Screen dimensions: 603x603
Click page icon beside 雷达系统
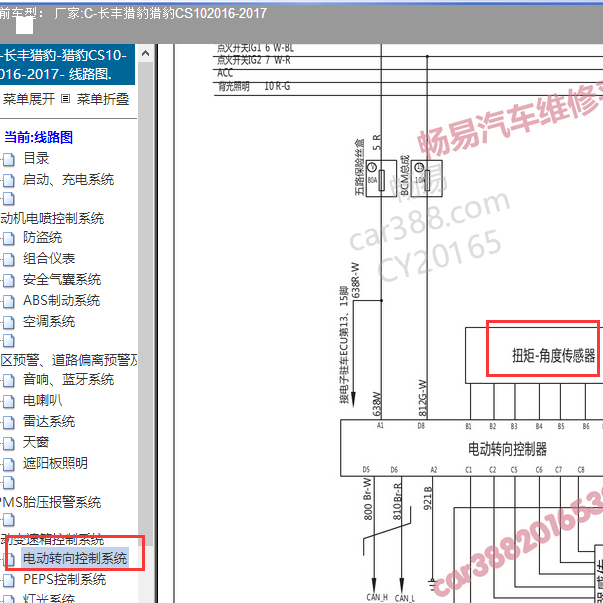pyautogui.click(x=9, y=423)
